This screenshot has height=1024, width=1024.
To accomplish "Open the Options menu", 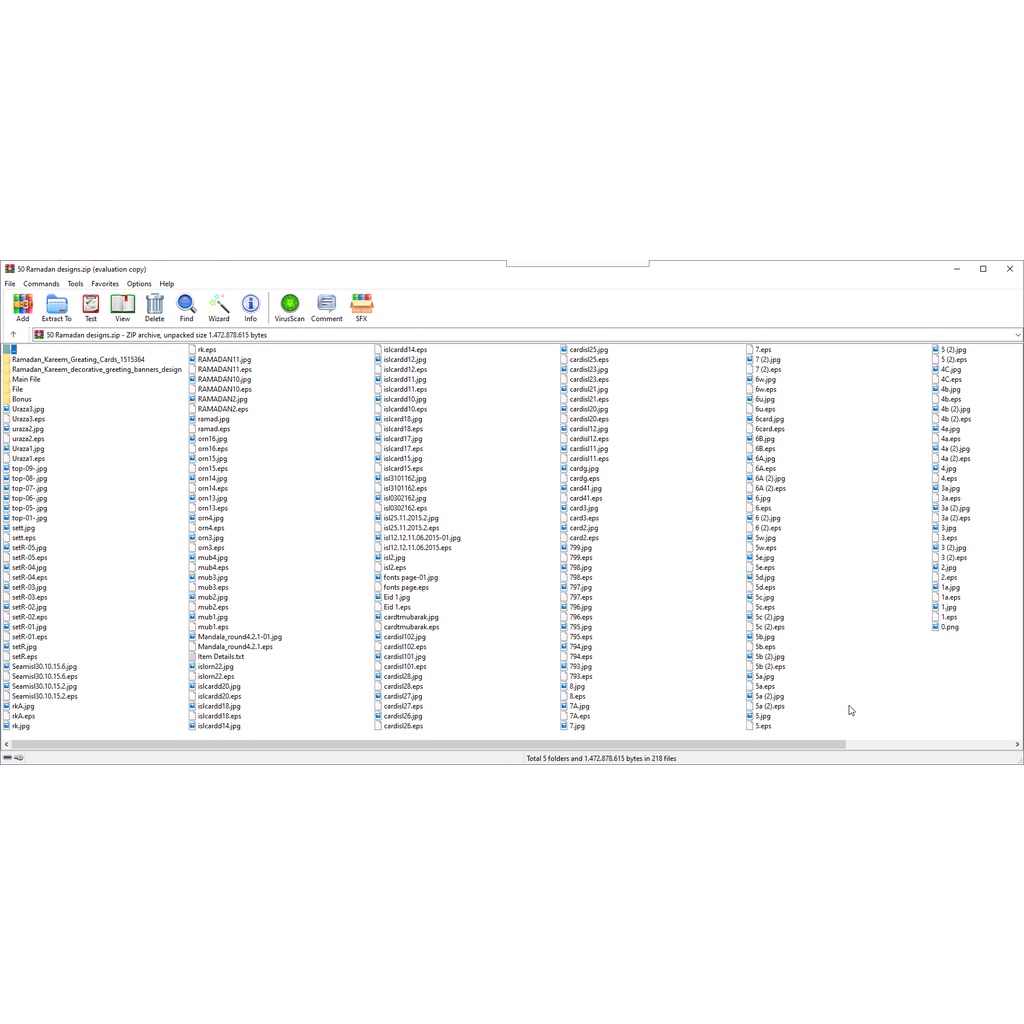I will pos(139,284).
